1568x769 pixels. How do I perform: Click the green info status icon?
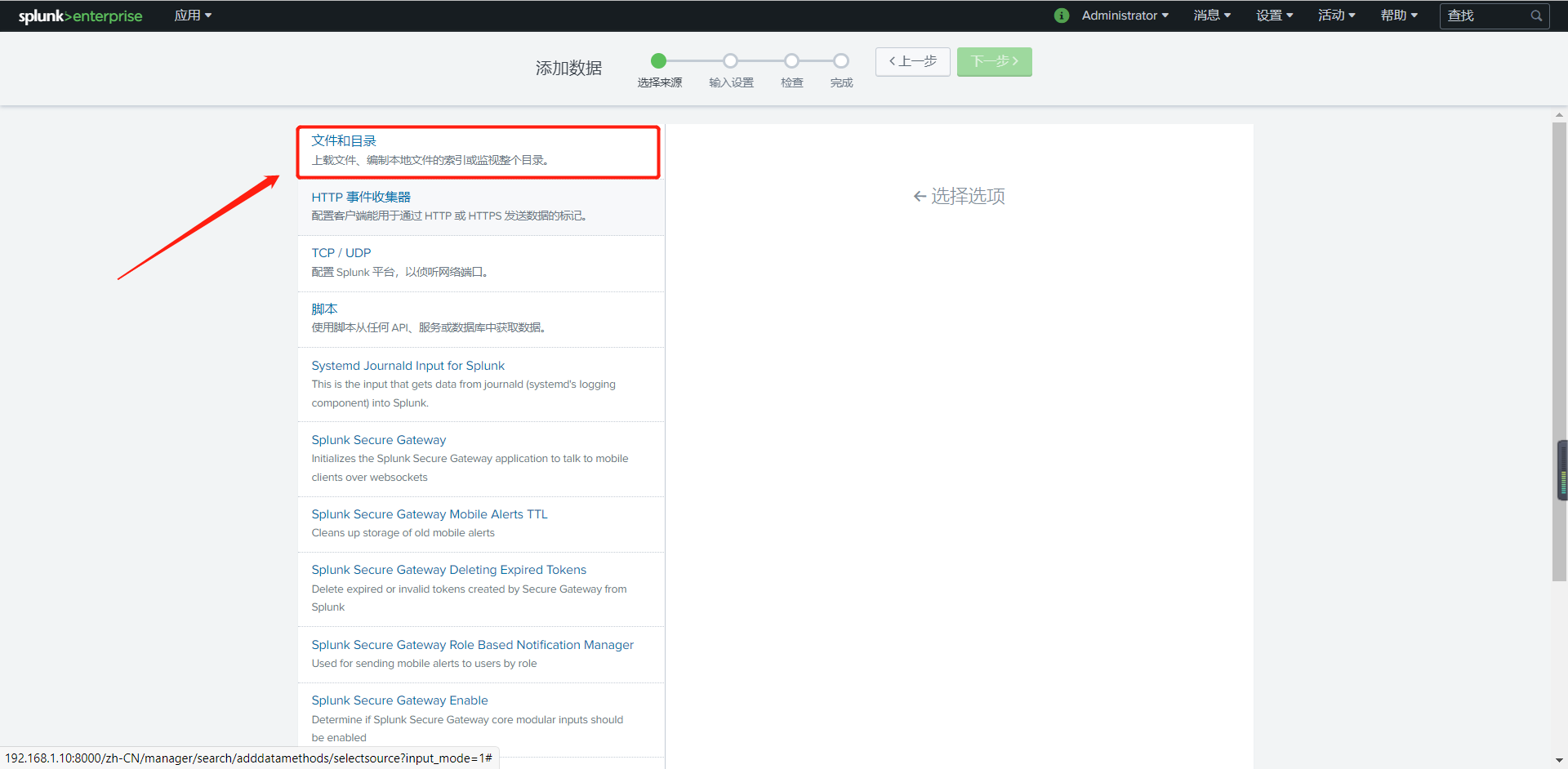(1062, 16)
